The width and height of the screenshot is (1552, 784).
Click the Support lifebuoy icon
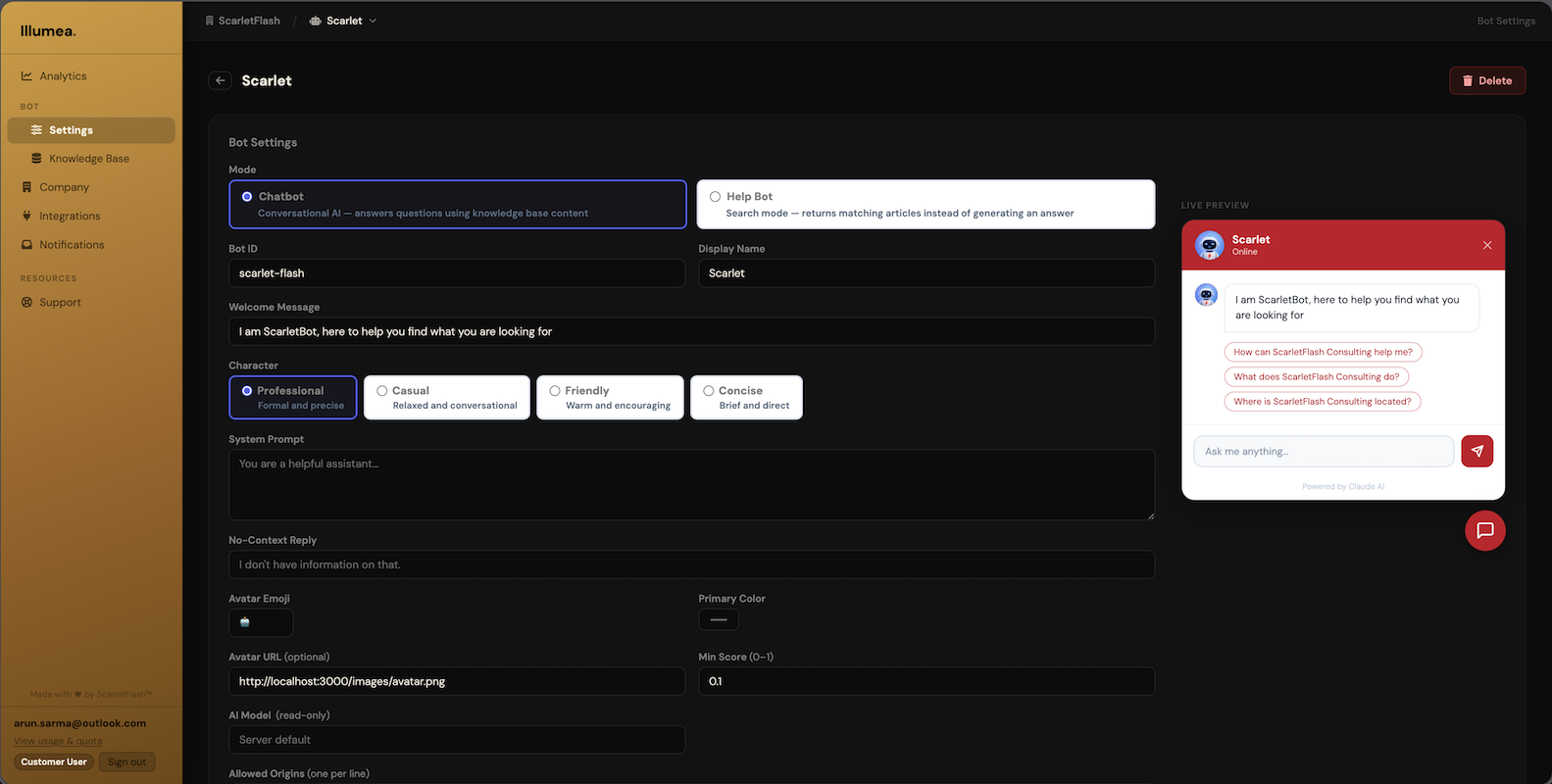click(x=26, y=302)
